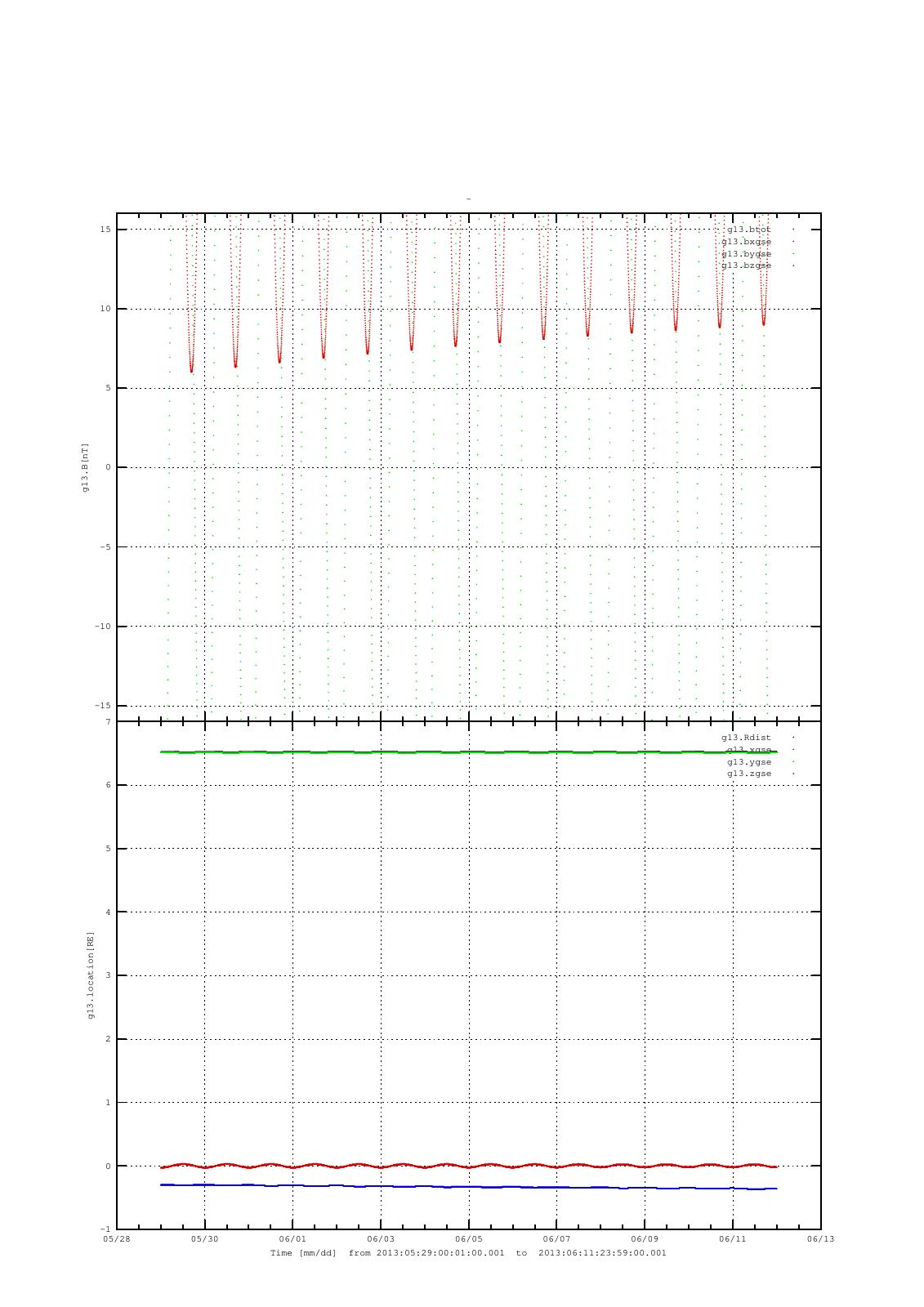Click the 10 tick on the g13.B axis
The width and height of the screenshot is (924, 1307).
click(x=105, y=309)
